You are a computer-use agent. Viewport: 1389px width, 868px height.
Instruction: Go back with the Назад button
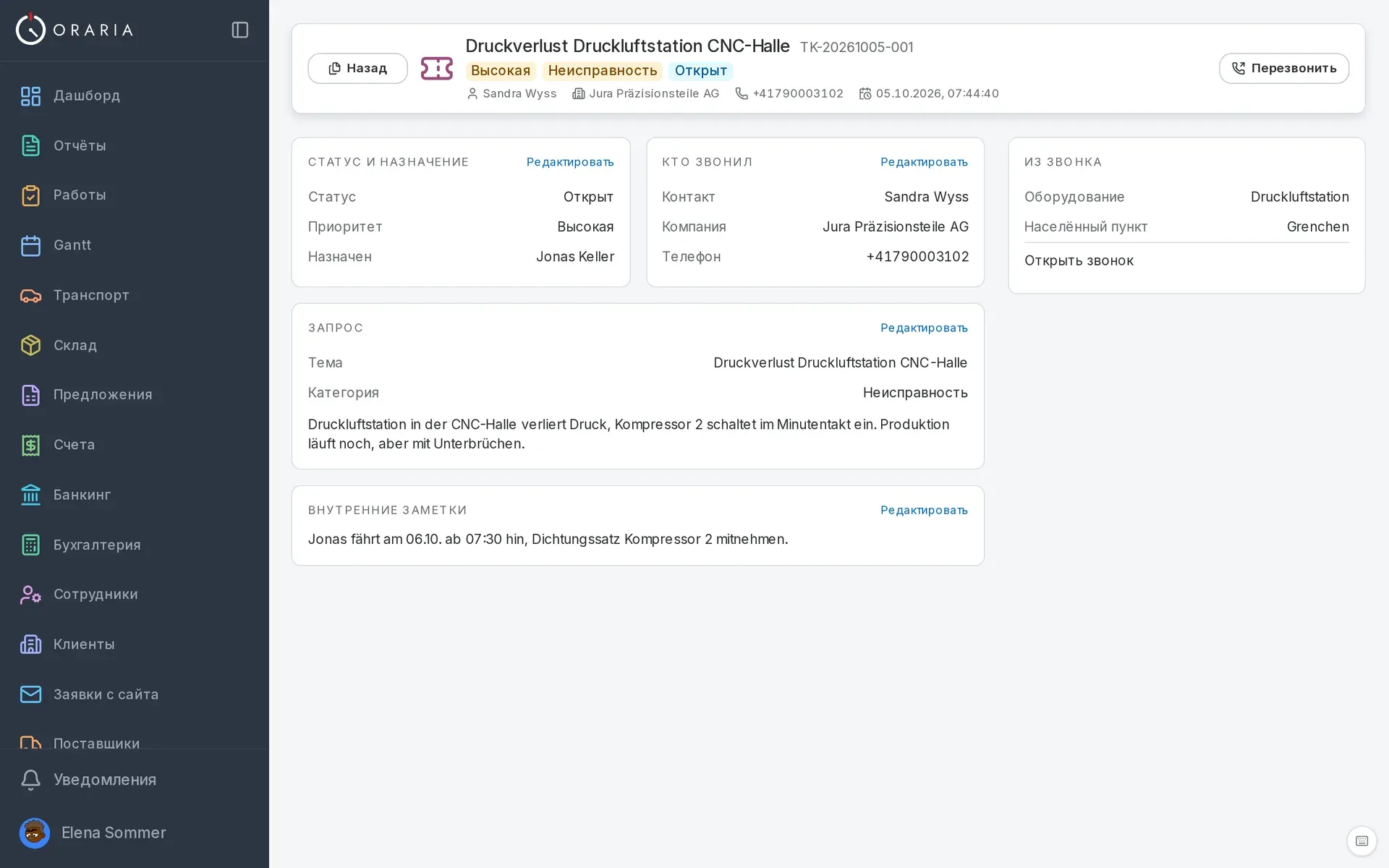pos(357,68)
